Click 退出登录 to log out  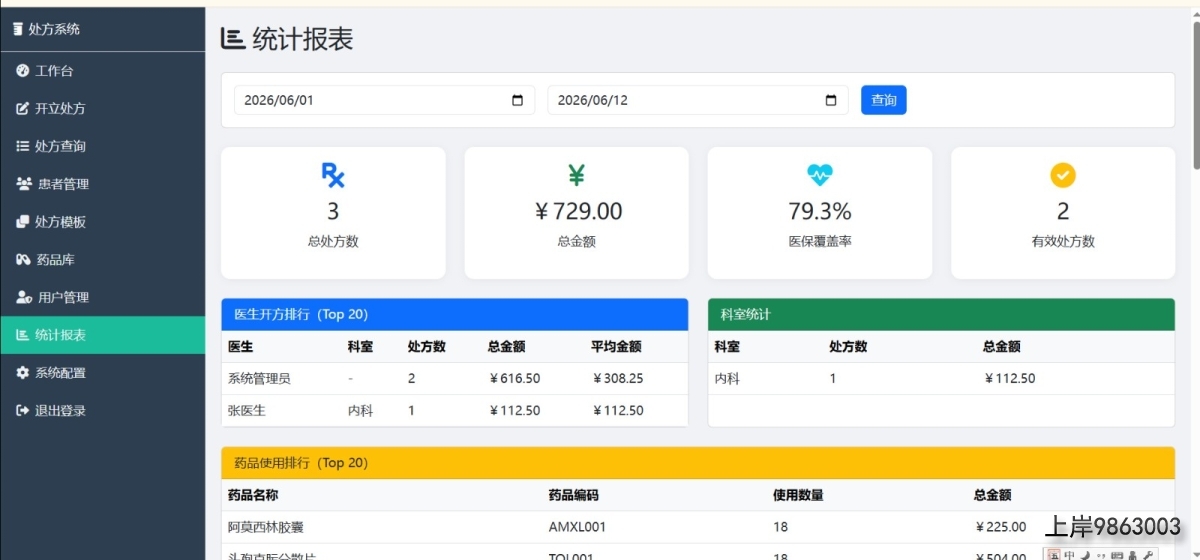coord(102,410)
